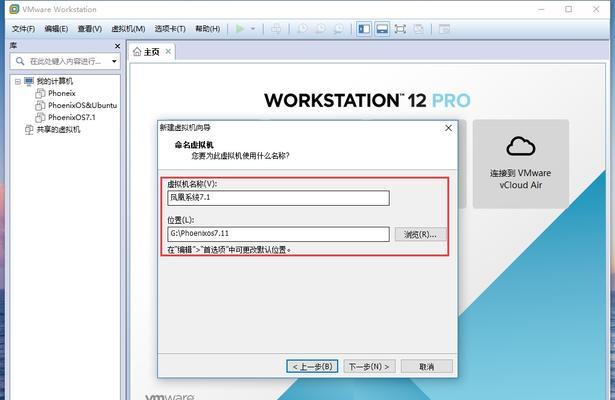Toggle the thumbnail bar view icon
This screenshot has width=615, height=400.
[382, 29]
